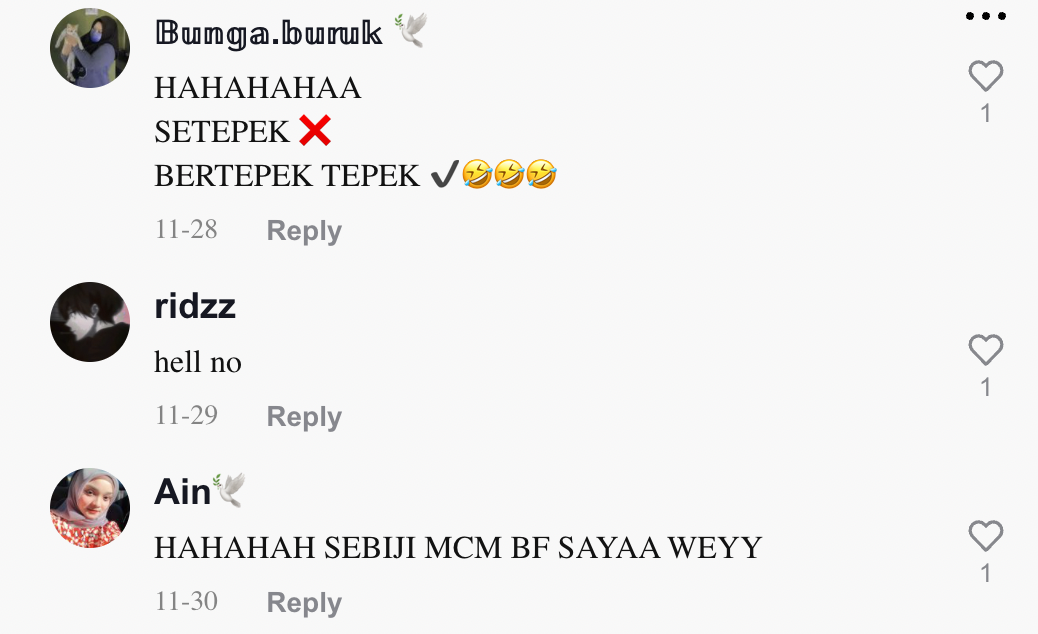Select the "HAHAHAH SEBIJI MCM BF SAYAA WEYY" comment
Viewport: 1038px width, 634px height.
pyautogui.click(x=458, y=548)
